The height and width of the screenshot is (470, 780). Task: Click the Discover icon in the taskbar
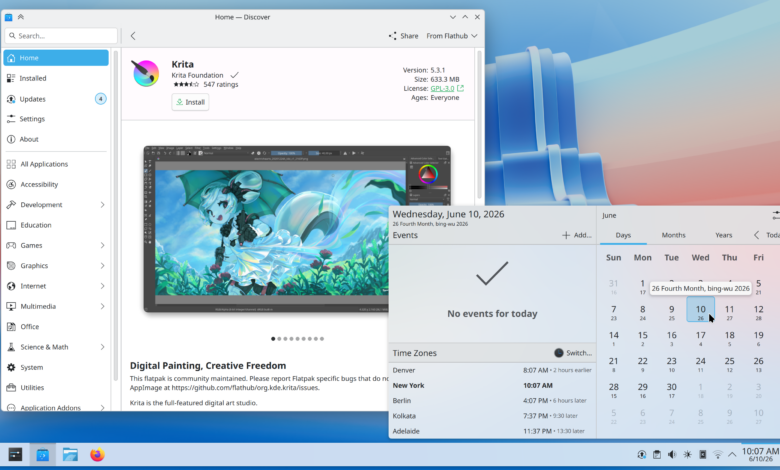tap(43, 455)
